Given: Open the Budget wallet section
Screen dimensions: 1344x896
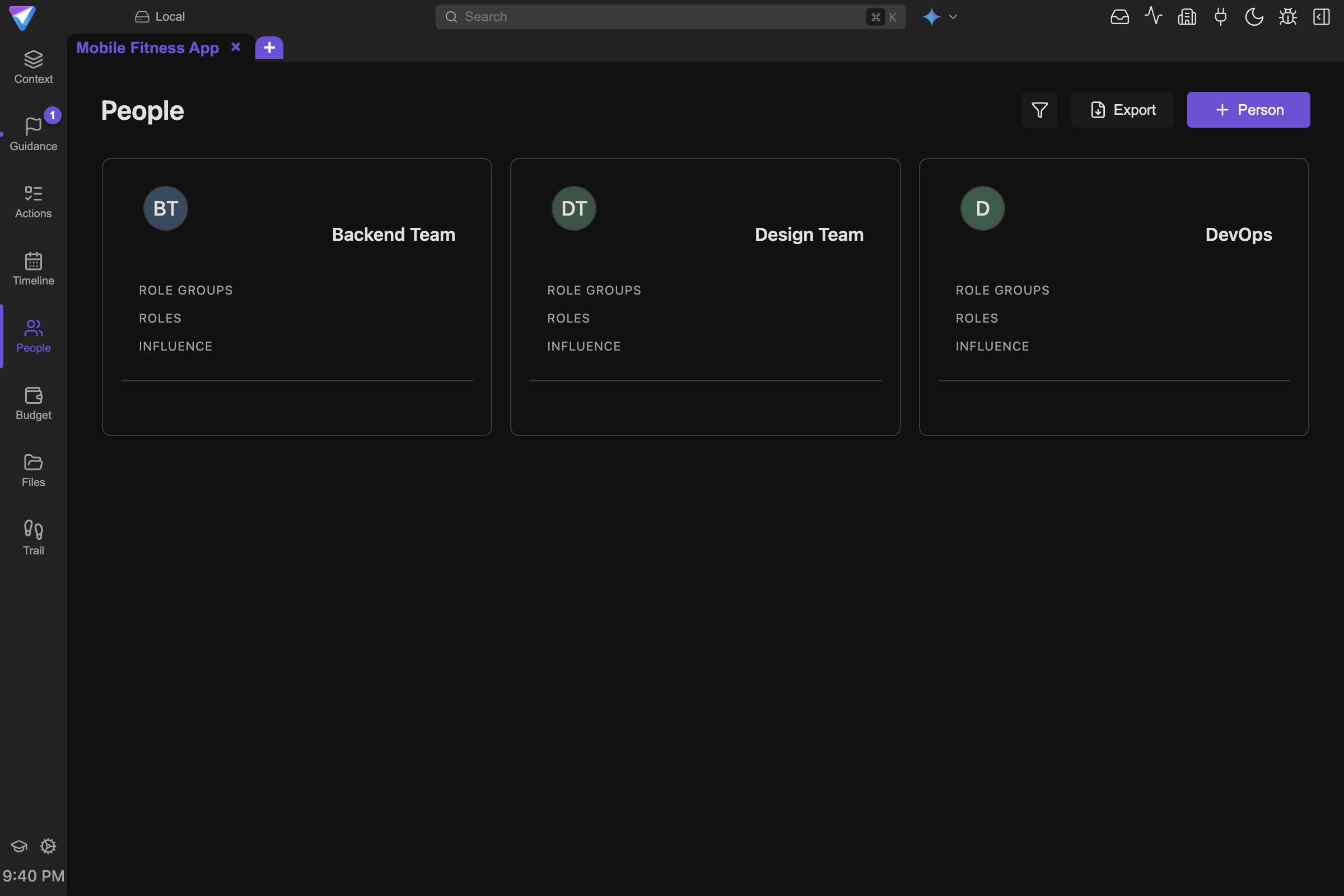Looking at the screenshot, I should (x=33, y=403).
